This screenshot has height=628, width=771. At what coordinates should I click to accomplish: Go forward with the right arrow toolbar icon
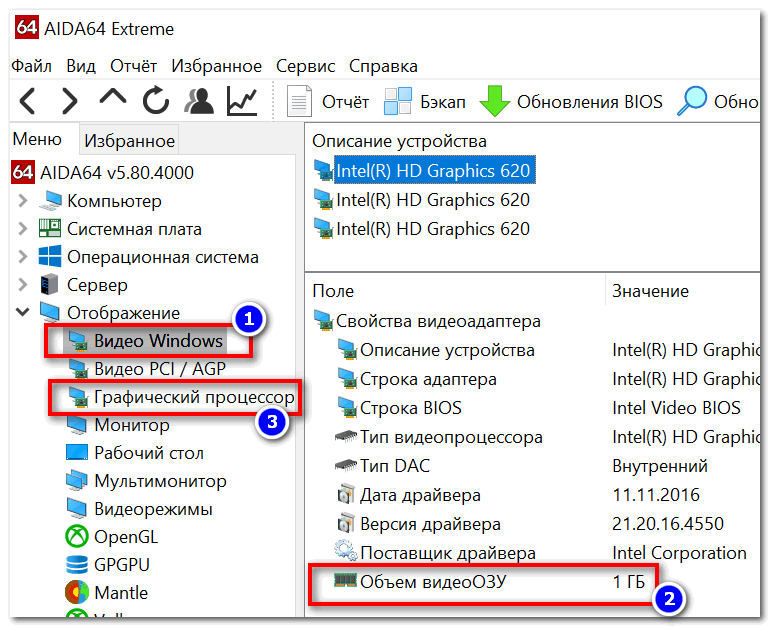[69, 101]
